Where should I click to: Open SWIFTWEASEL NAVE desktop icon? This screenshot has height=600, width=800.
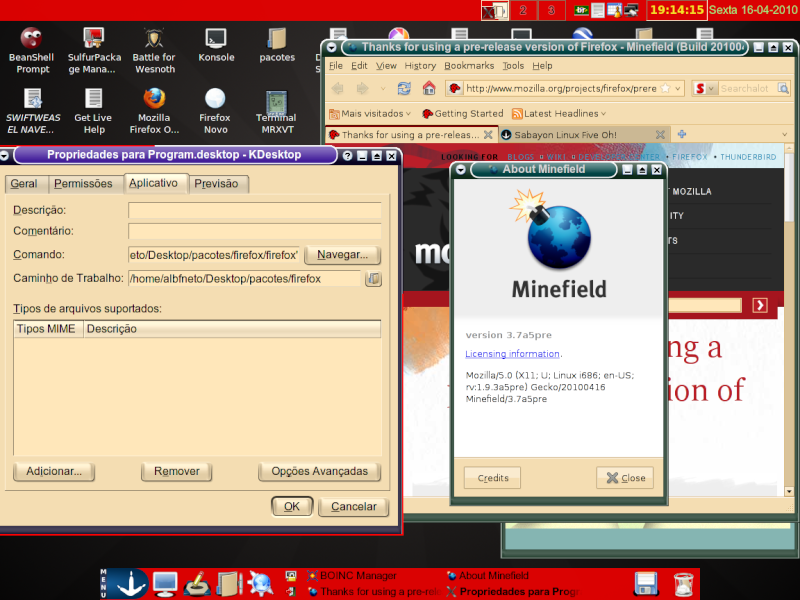tap(33, 111)
